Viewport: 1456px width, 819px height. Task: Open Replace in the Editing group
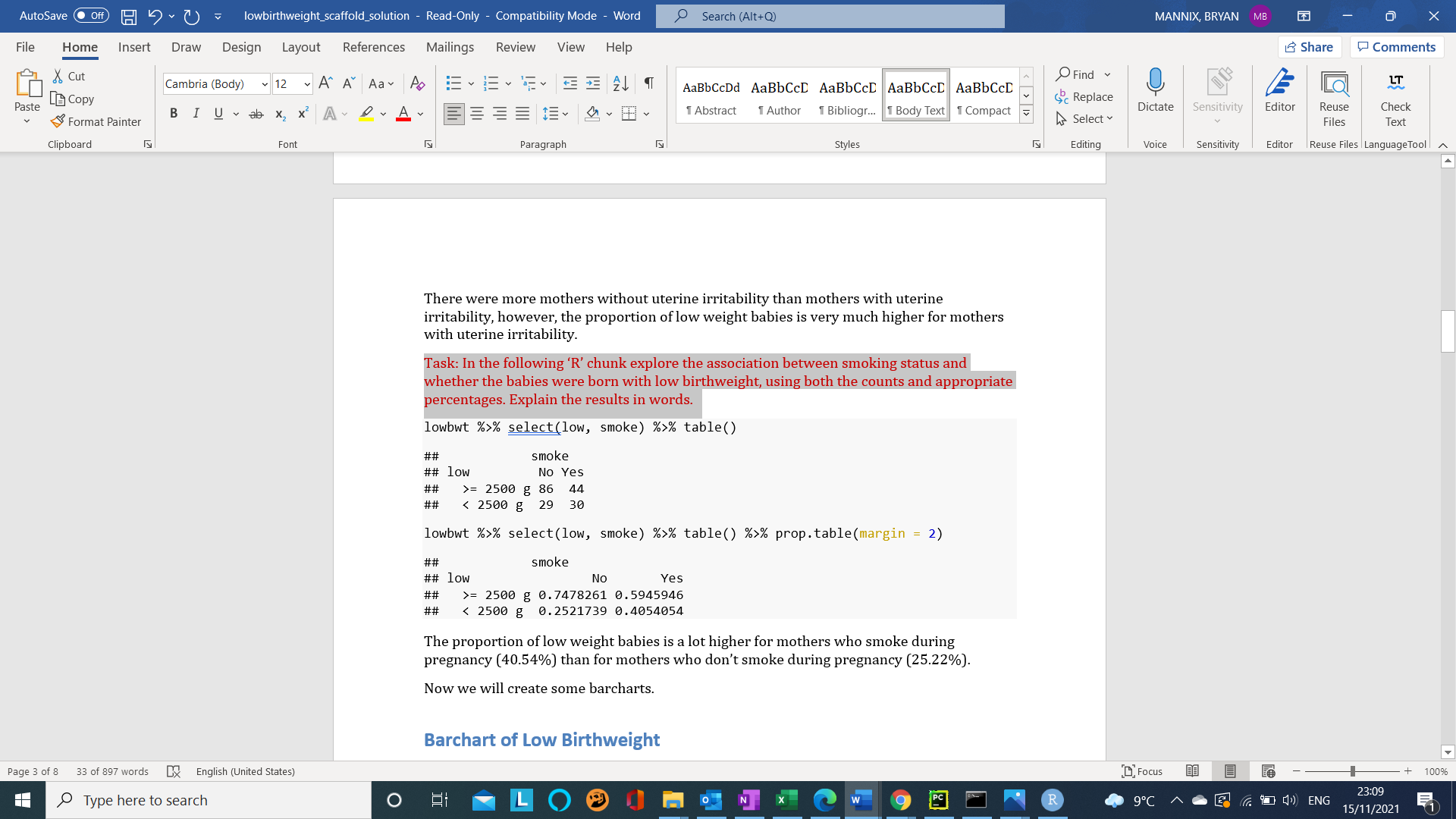coord(1084,96)
